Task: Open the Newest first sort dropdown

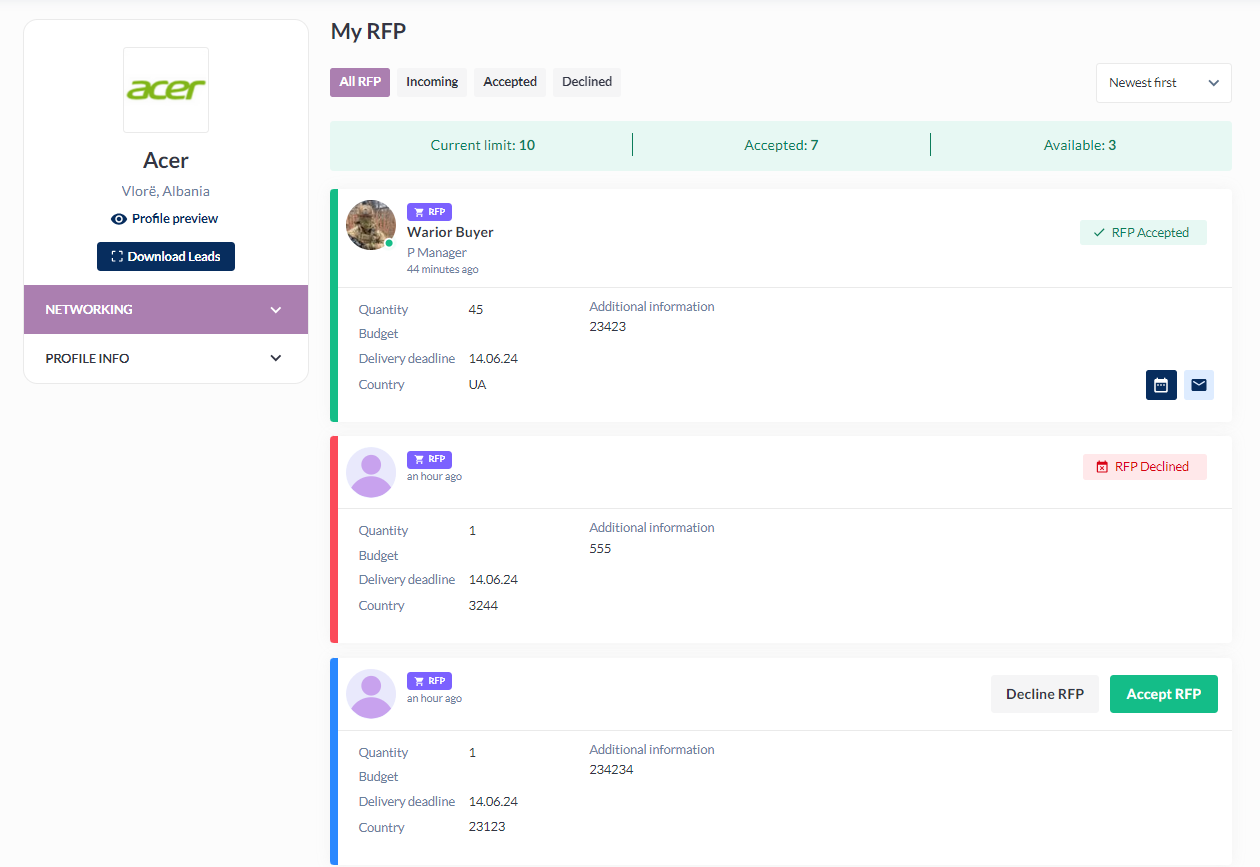Action: tap(1163, 83)
